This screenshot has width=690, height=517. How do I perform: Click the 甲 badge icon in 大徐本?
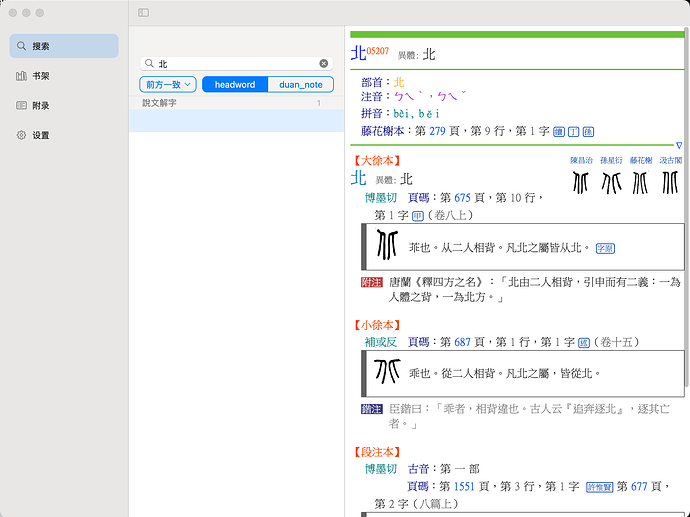[418, 216]
